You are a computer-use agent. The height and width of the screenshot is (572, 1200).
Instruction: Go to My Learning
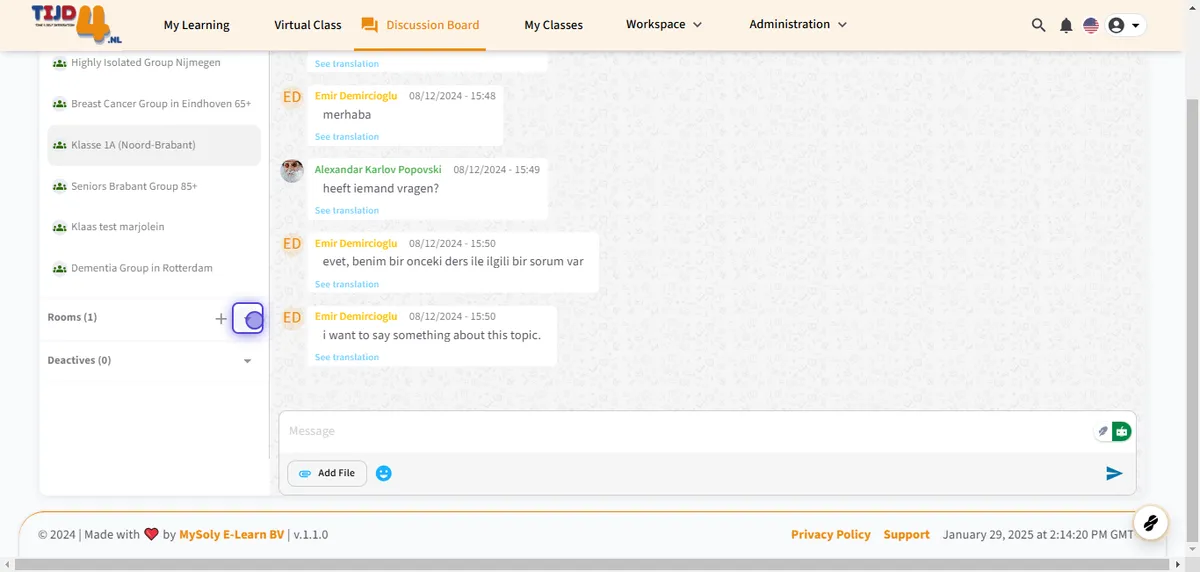click(196, 25)
